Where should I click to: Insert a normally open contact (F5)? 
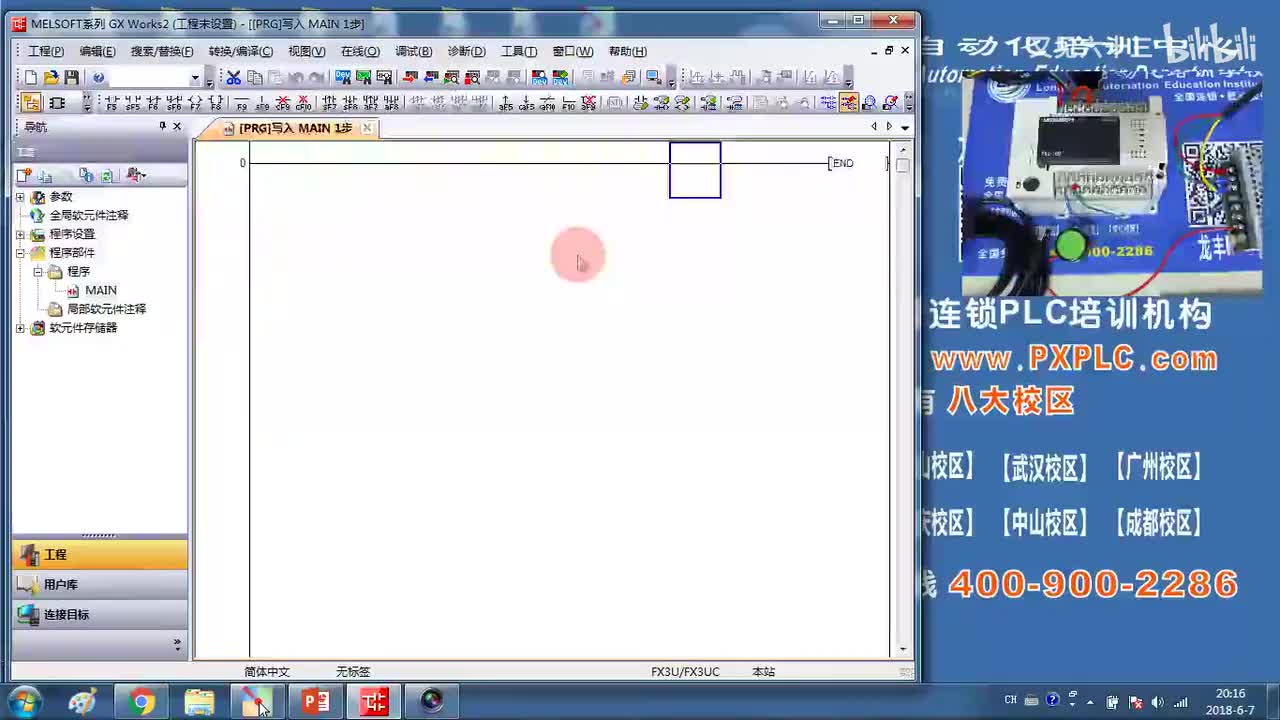[111, 102]
